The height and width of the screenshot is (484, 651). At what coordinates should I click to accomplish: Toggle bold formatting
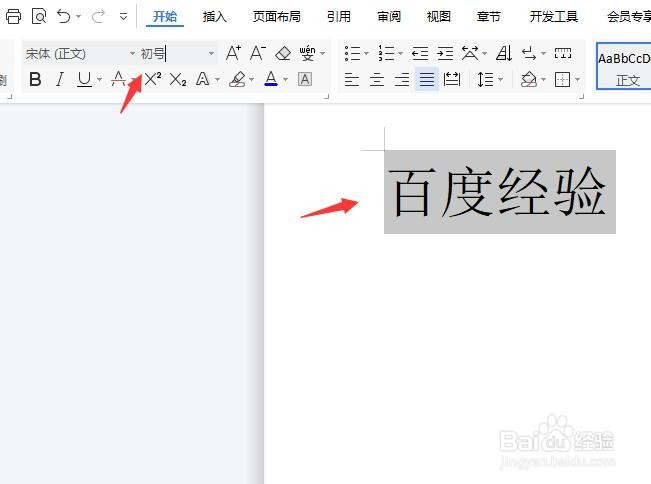point(35,79)
